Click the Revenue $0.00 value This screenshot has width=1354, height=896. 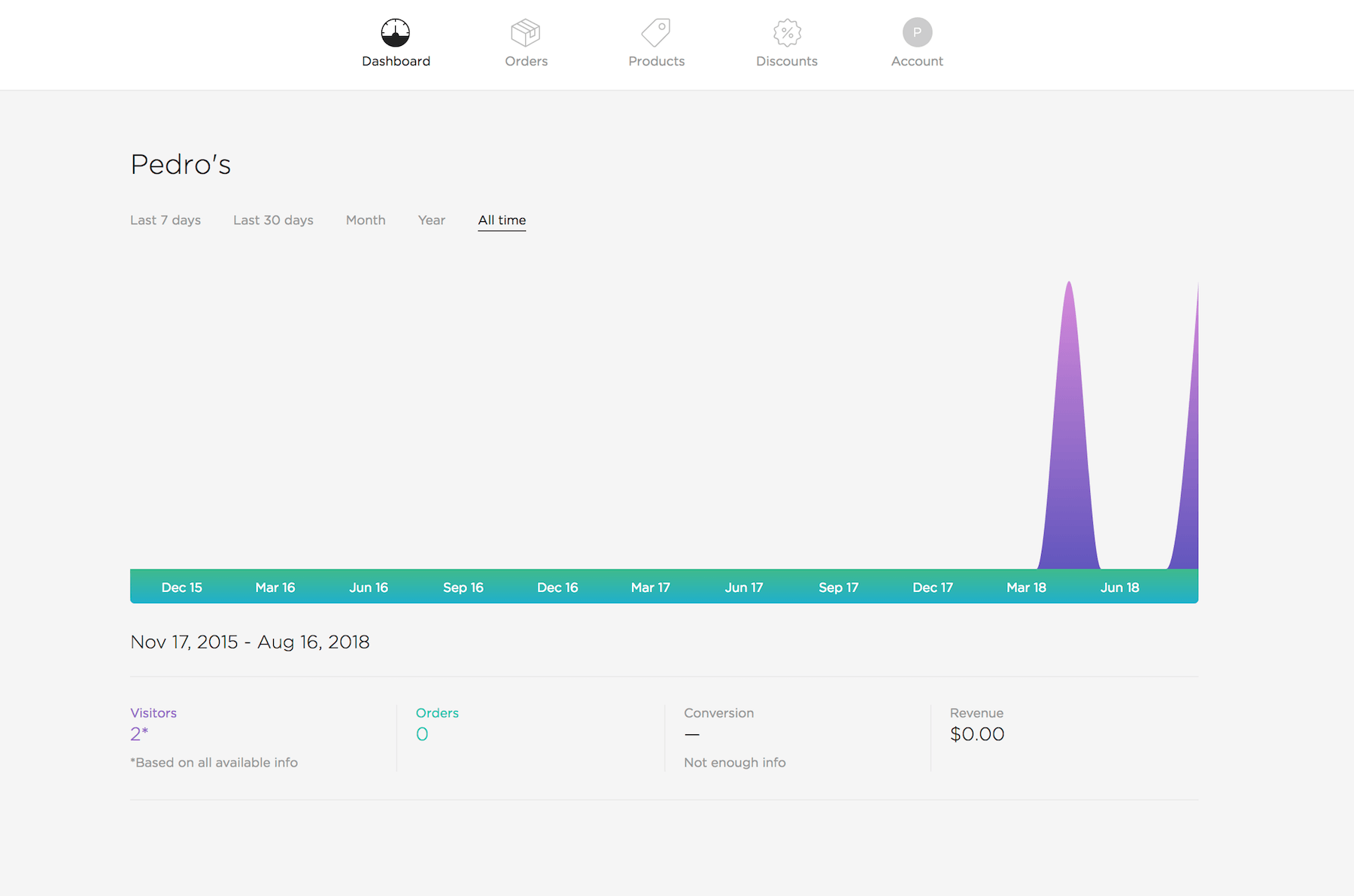pyautogui.click(x=977, y=734)
